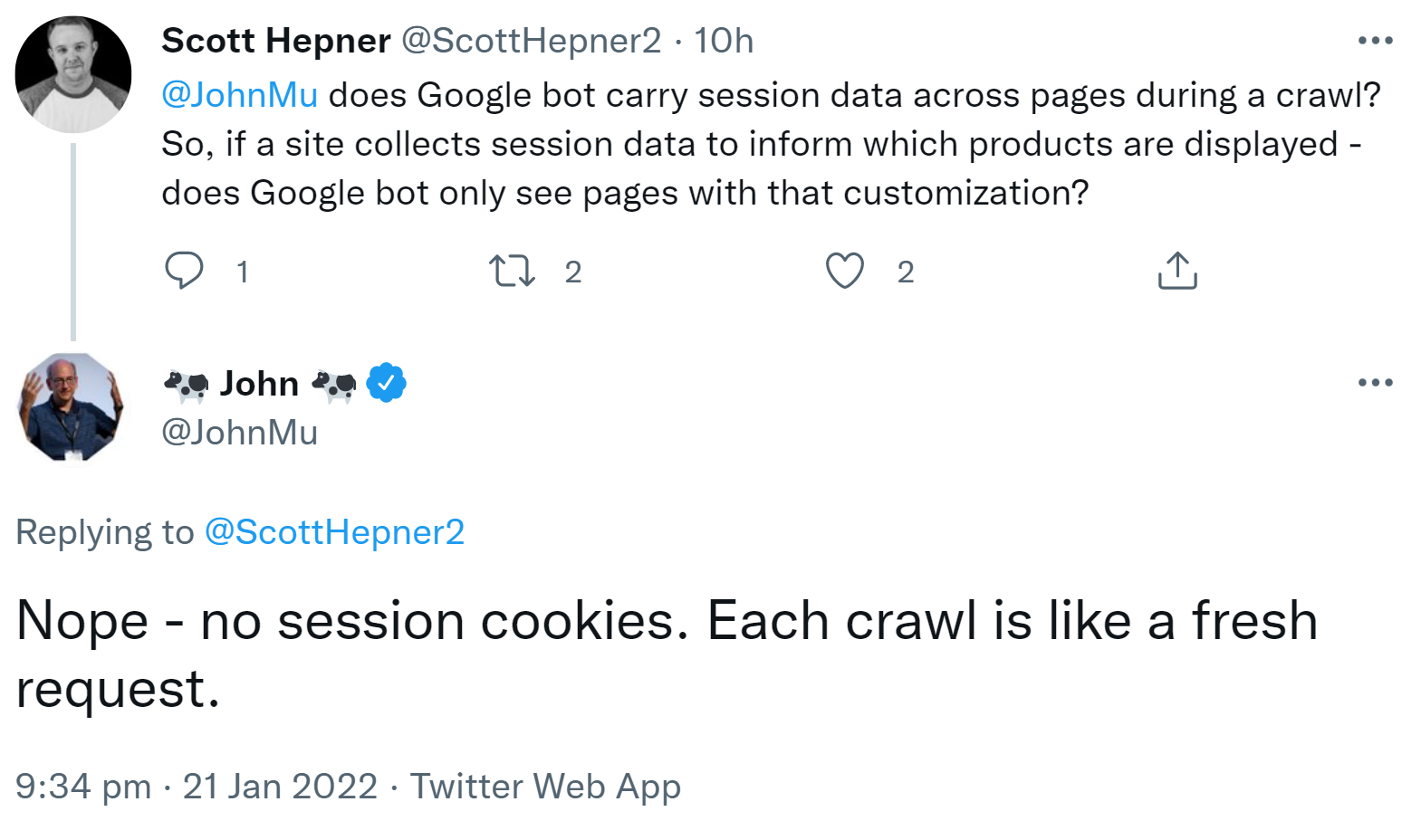
Task: Open more options on John's reply
Action: coord(1376,382)
